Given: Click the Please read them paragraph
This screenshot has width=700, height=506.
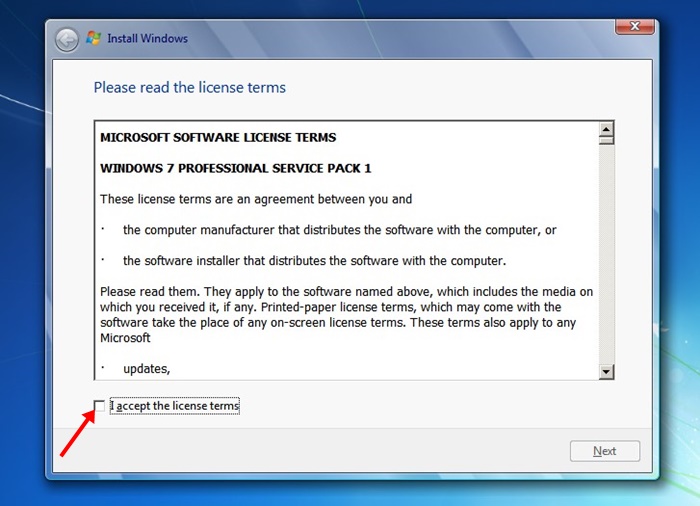Looking at the screenshot, I should [x=346, y=315].
